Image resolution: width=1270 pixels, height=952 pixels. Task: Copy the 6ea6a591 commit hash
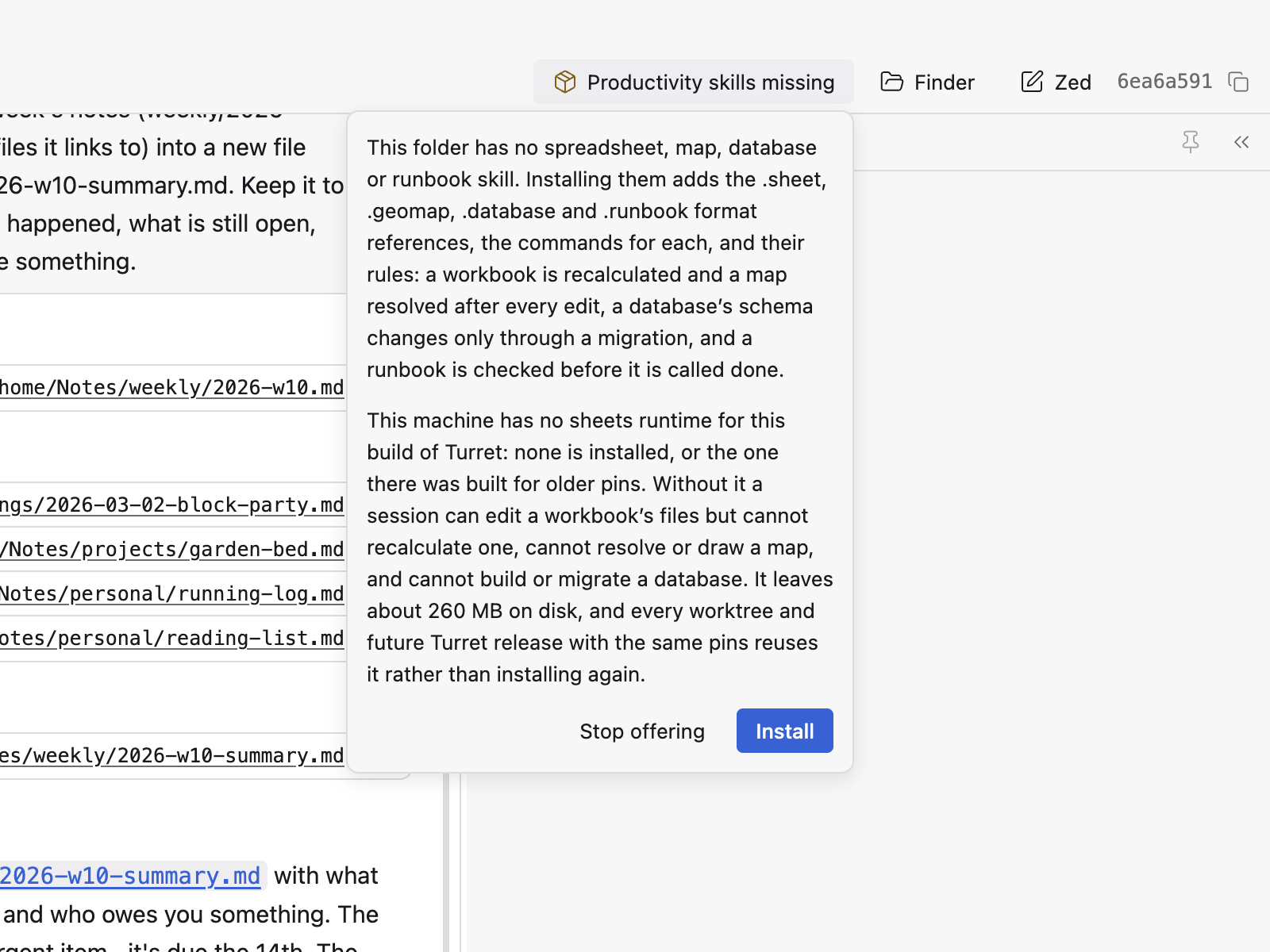coord(1238,82)
